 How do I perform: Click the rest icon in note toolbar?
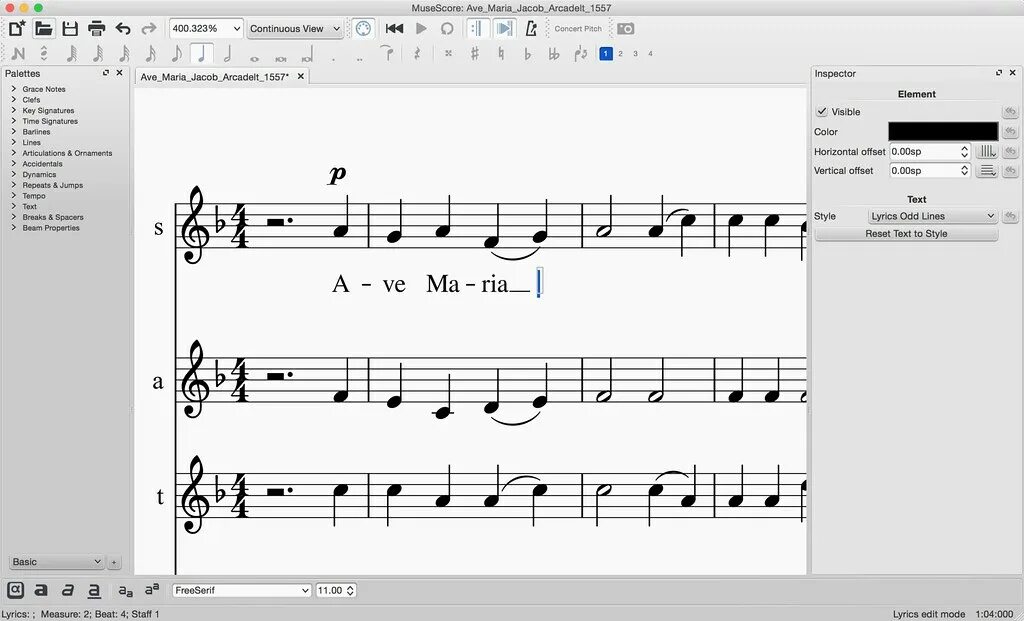click(x=417, y=54)
